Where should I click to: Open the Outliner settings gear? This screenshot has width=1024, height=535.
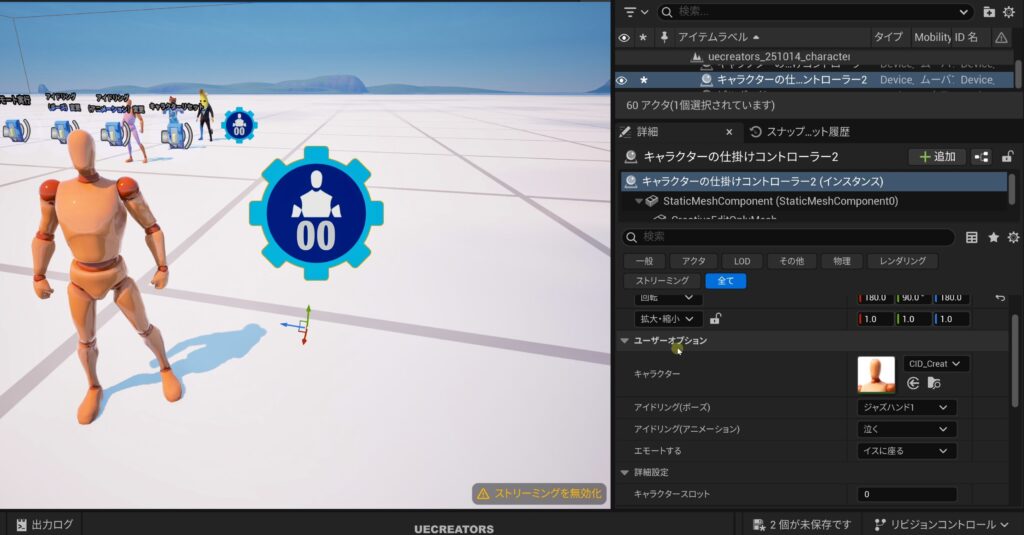tap(1009, 12)
